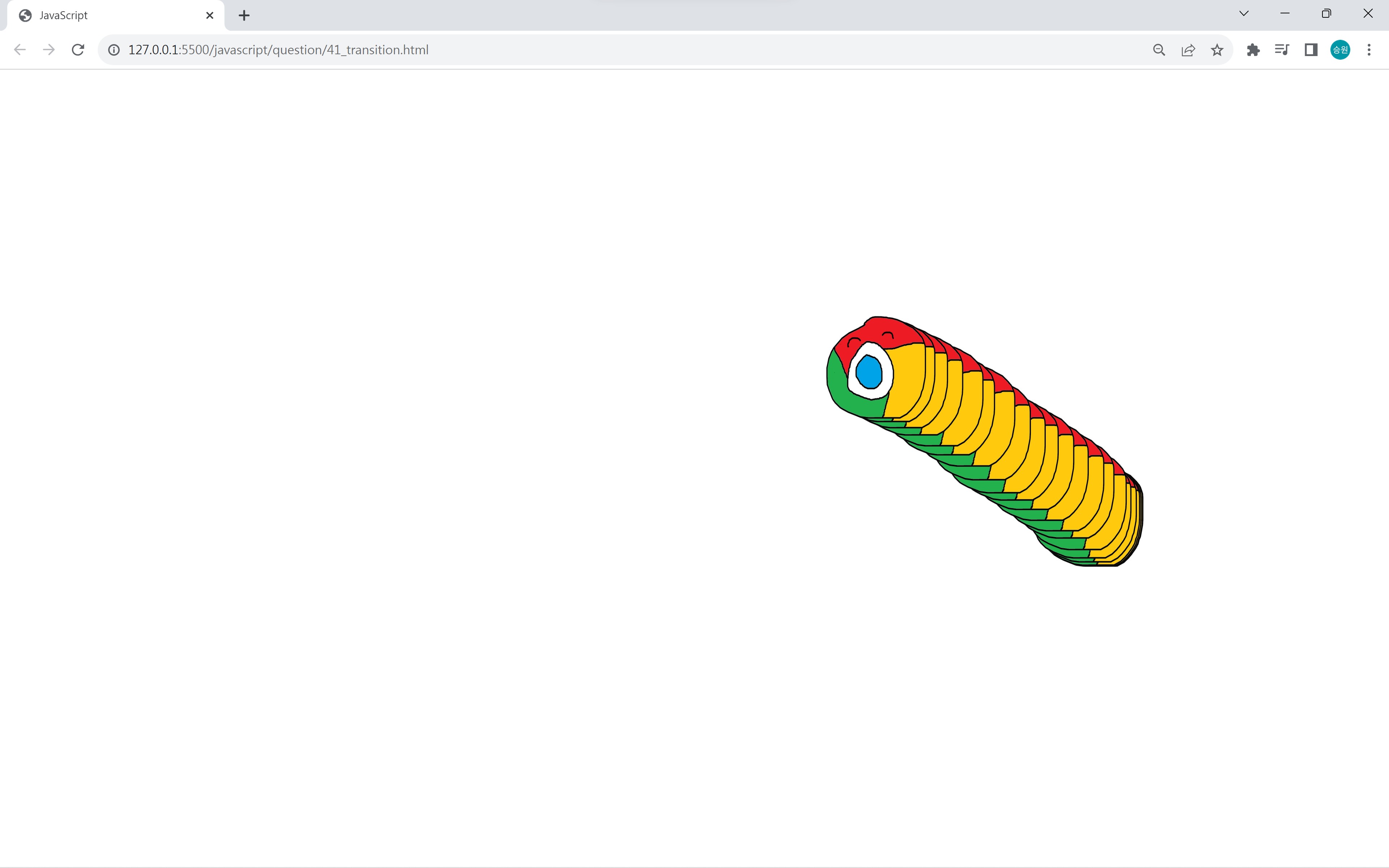Open the user profile avatar
The image size is (1389, 868).
click(1340, 50)
